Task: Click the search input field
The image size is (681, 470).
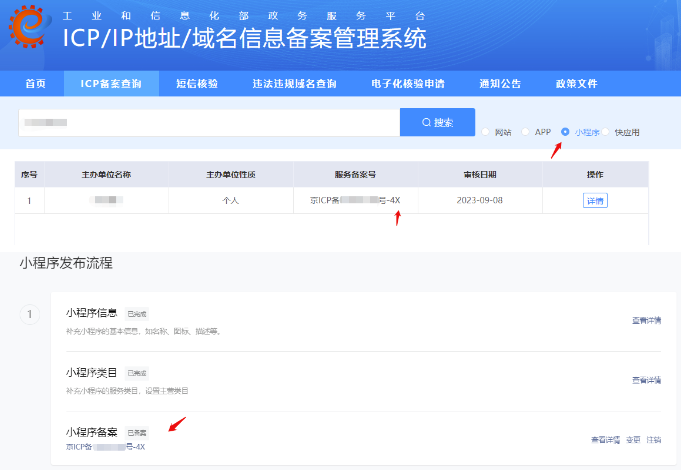Action: [209, 122]
